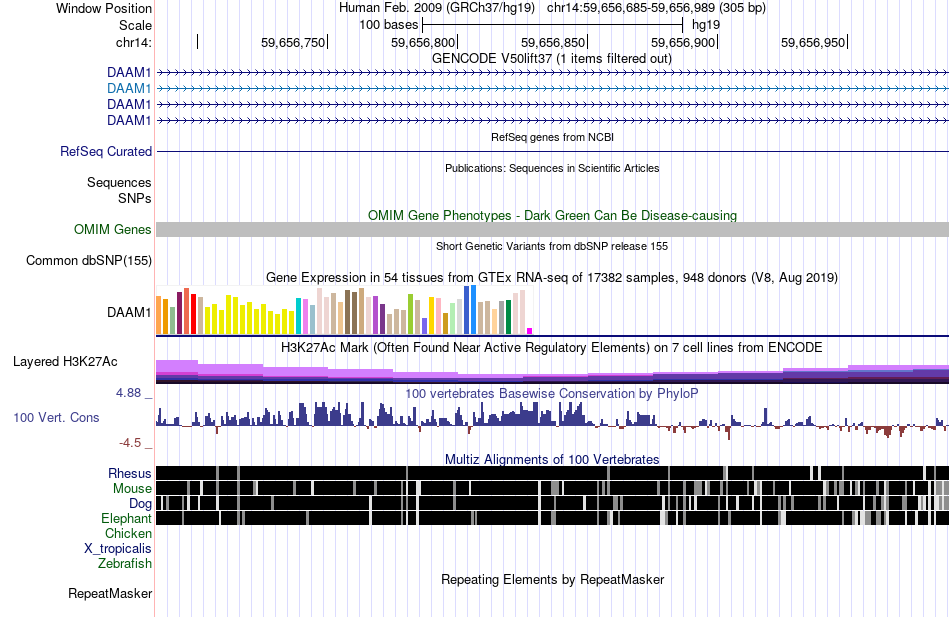Image resolution: width=950 pixels, height=617 pixels.
Task: Click the chr14: base position label
Action: coord(134,43)
